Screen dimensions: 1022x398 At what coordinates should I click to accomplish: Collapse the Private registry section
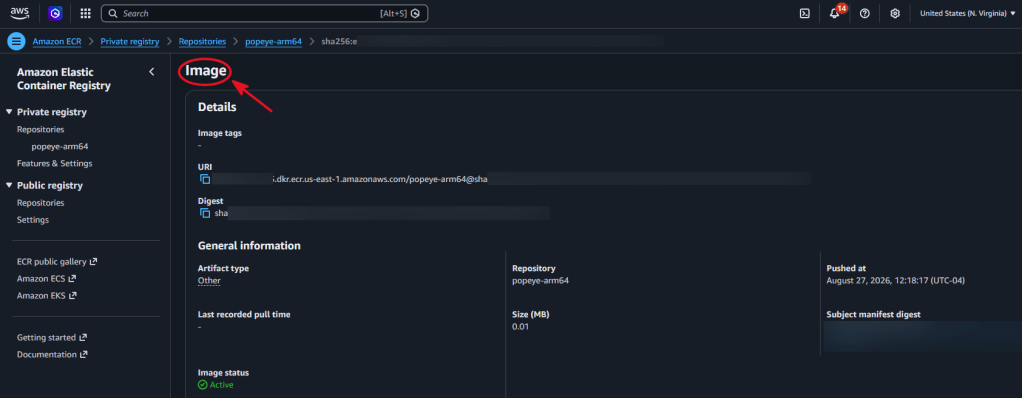coord(9,112)
